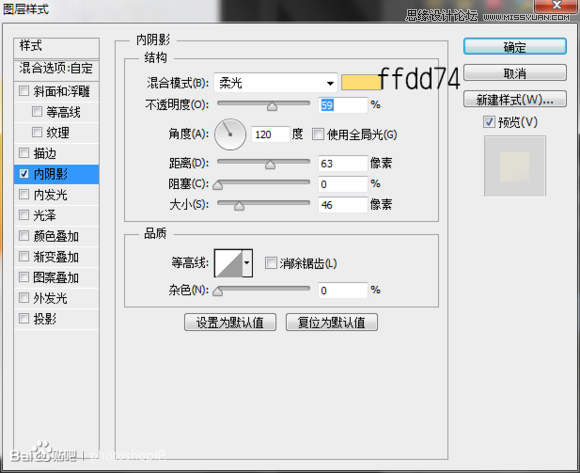Click the 距离 value field showing 63
This screenshot has width=580, height=473.
click(x=343, y=163)
